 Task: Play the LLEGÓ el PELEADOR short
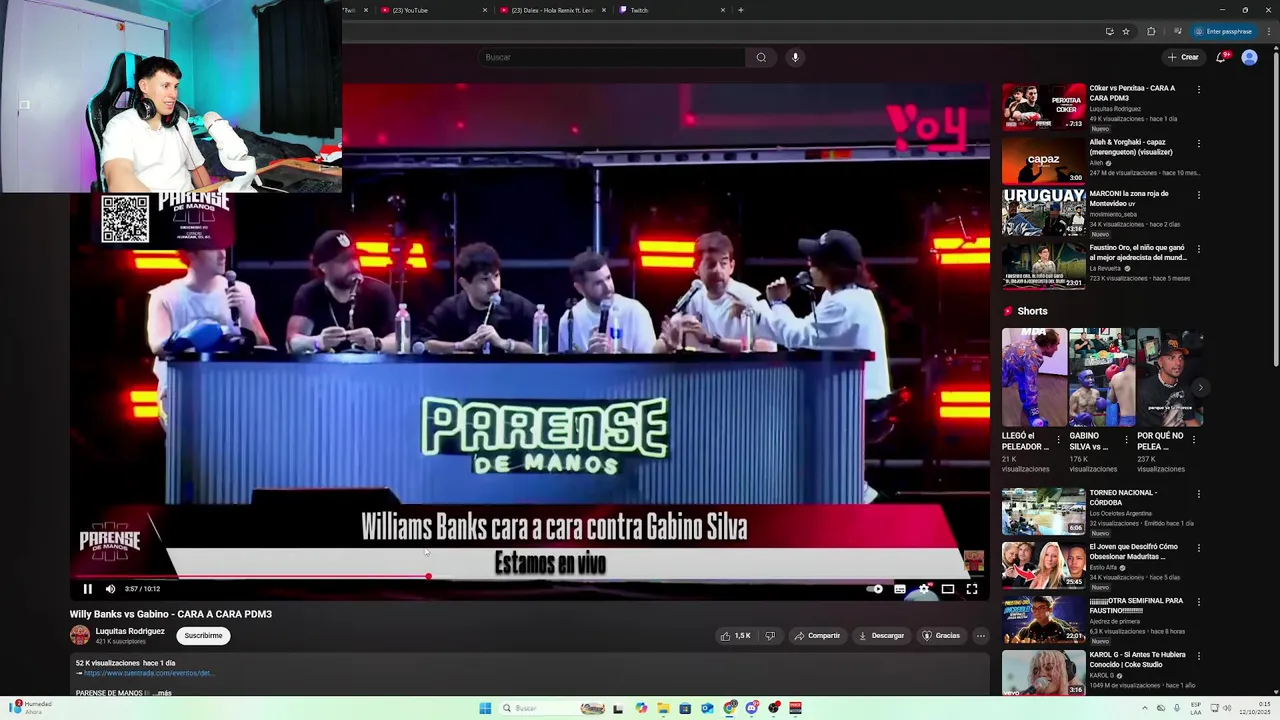pos(1034,377)
